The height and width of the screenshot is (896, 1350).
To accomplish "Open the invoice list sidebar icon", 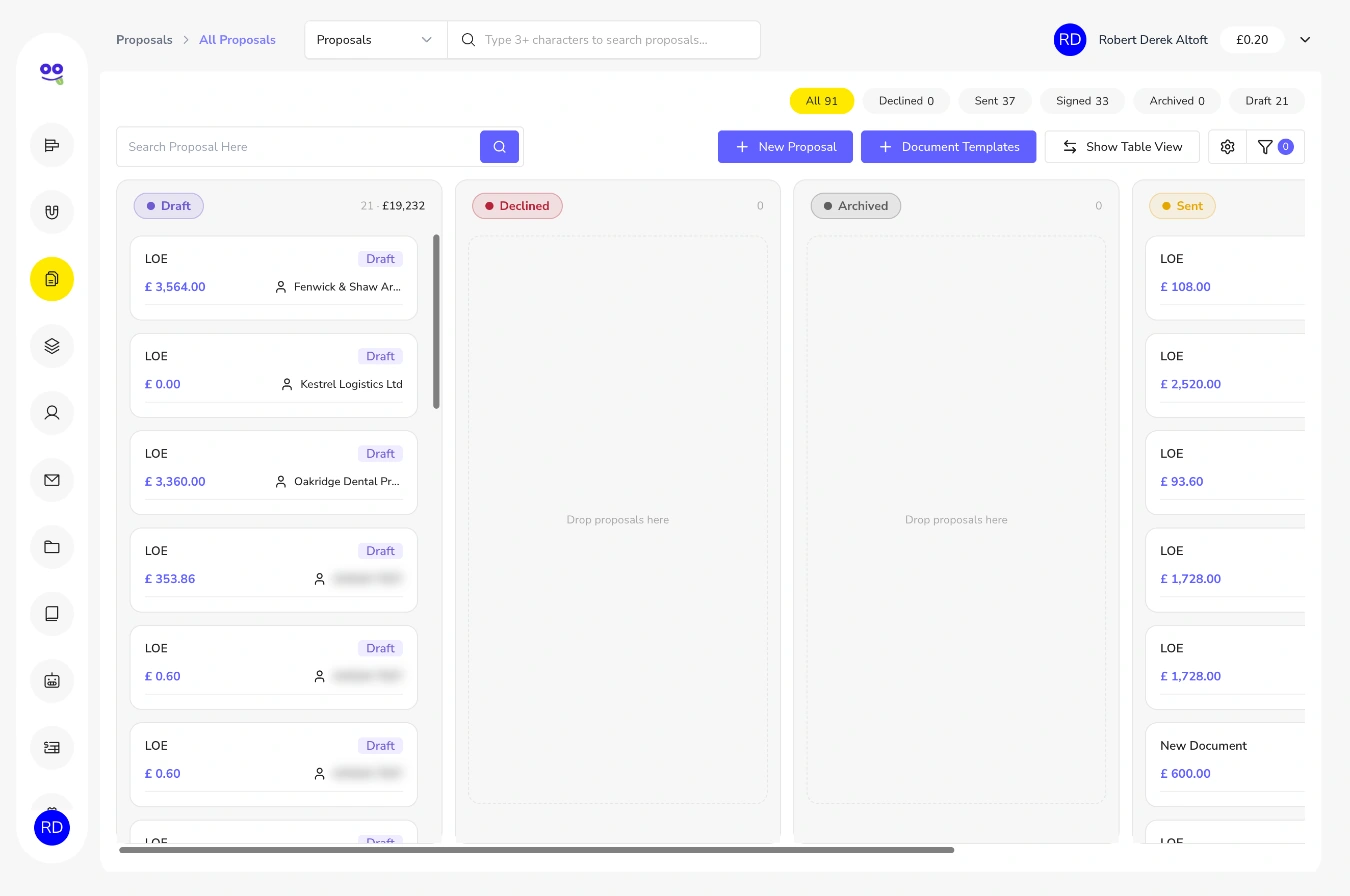I will [x=52, y=748].
